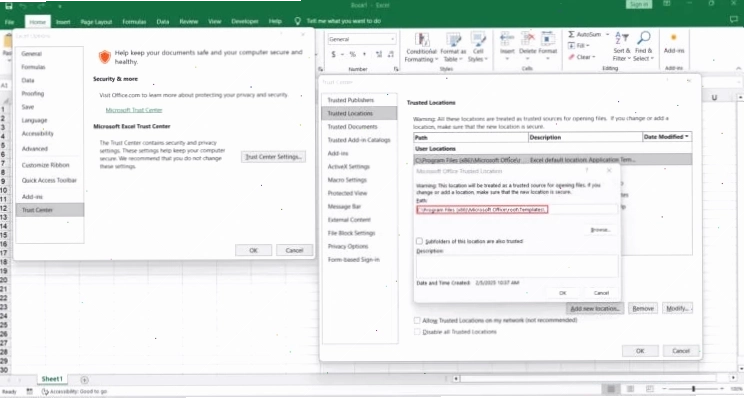The width and height of the screenshot is (744, 399).
Task: Click the AutoSum sigma icon
Action: [x=571, y=34]
